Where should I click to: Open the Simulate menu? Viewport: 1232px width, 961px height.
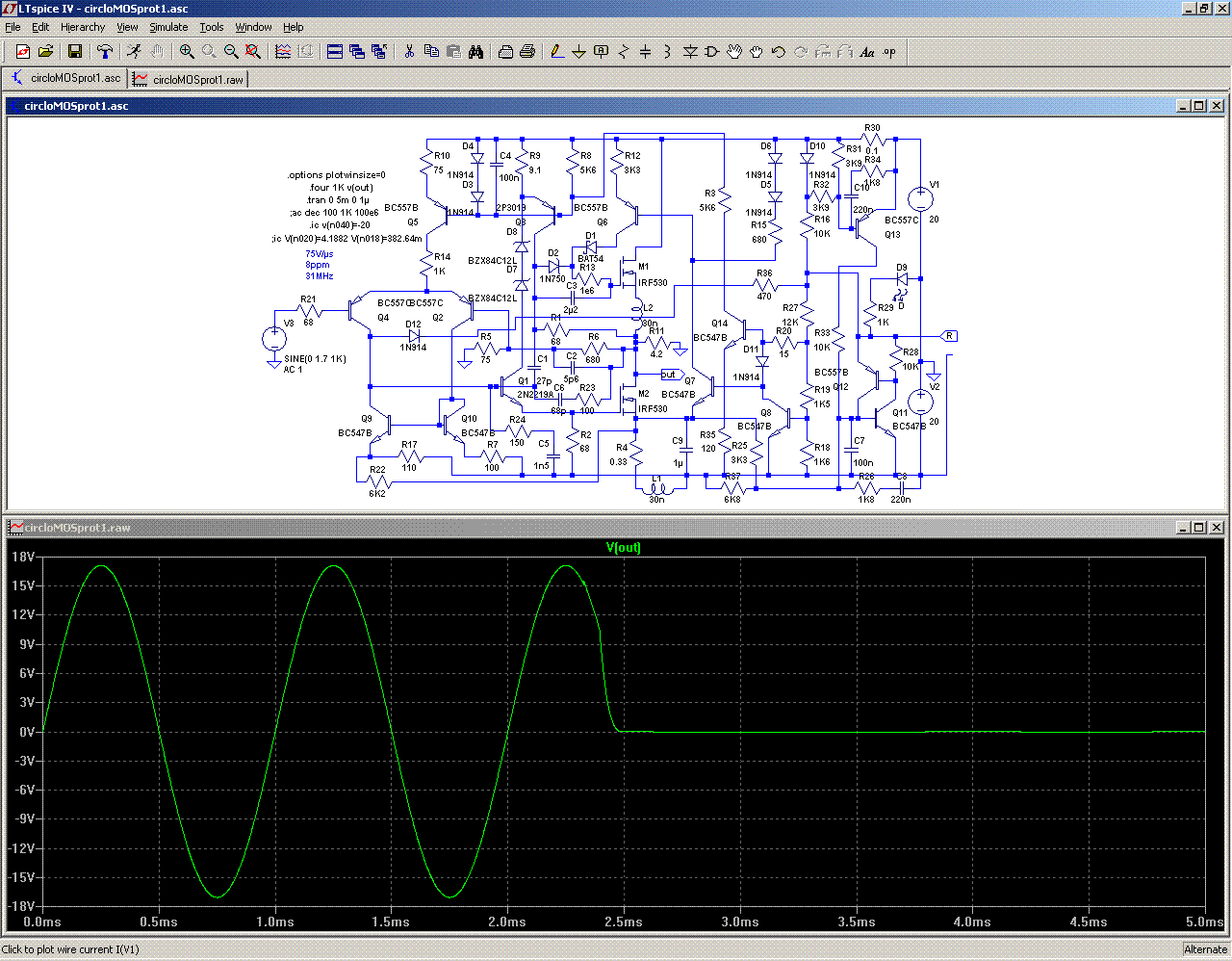point(168,27)
